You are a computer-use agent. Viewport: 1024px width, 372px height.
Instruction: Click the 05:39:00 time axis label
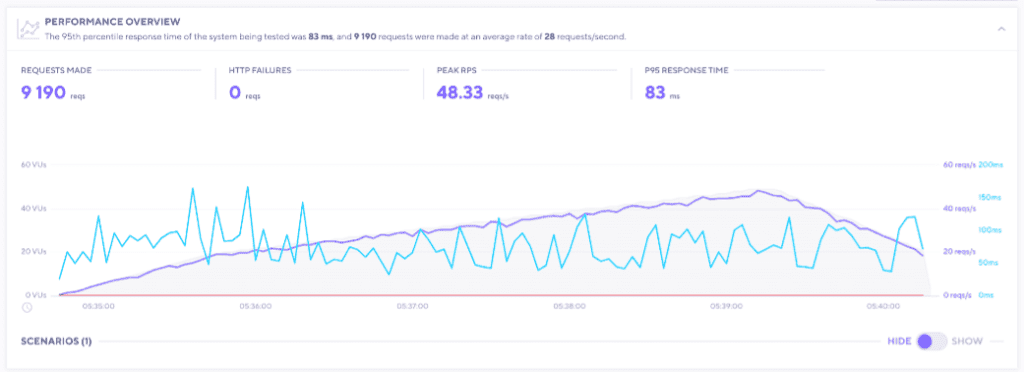727,305
